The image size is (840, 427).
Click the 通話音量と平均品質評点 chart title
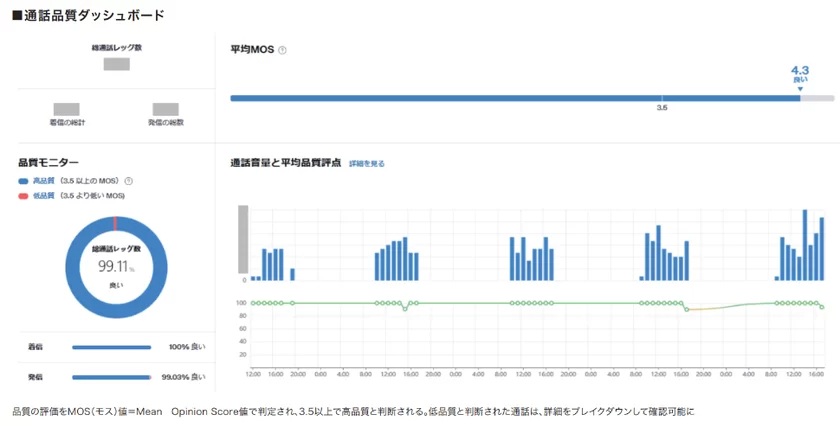coord(286,163)
